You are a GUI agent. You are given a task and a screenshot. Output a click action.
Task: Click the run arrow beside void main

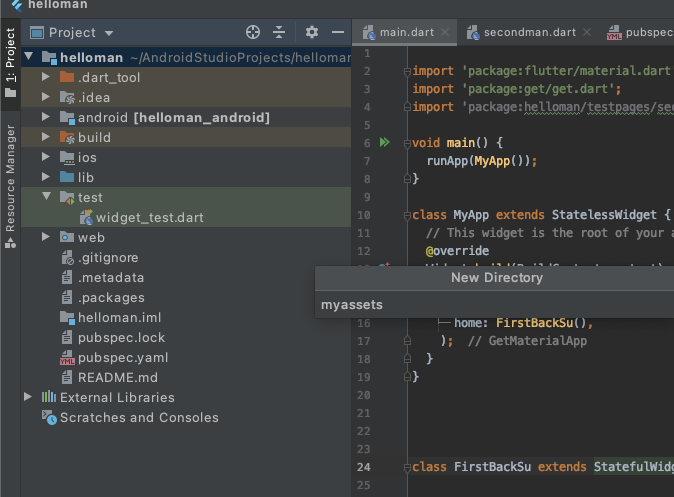tap(385, 142)
